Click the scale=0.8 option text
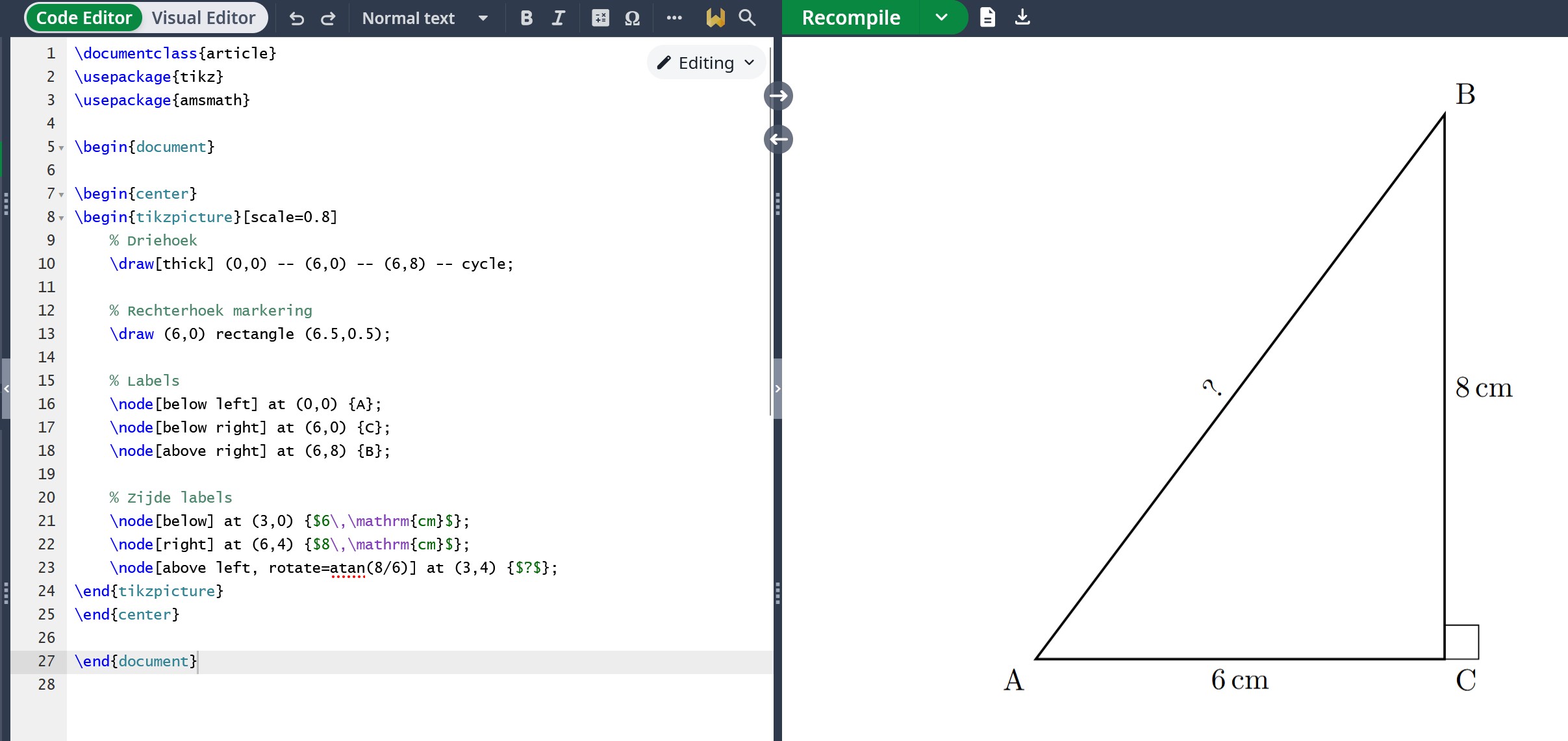Image resolution: width=1568 pixels, height=741 pixels. (290, 217)
